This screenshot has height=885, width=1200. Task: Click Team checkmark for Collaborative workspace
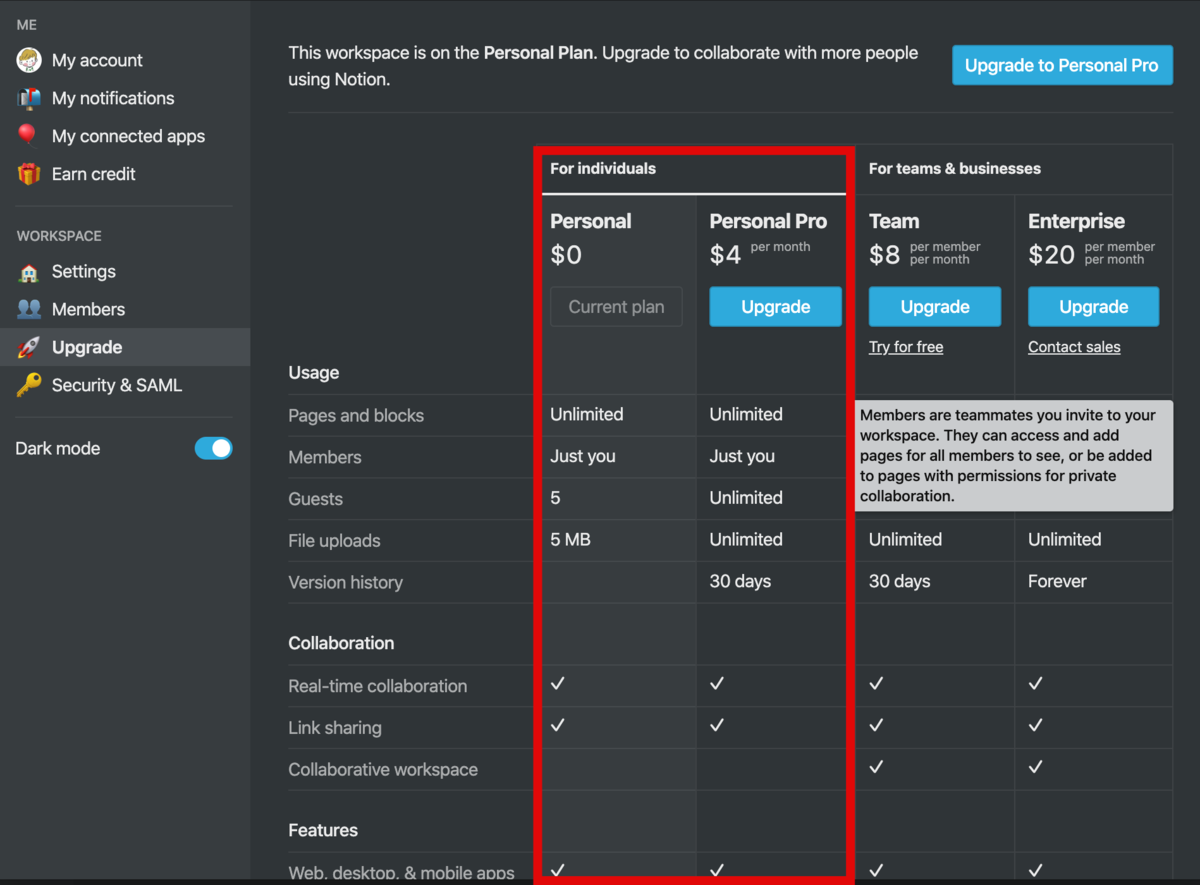(876, 767)
